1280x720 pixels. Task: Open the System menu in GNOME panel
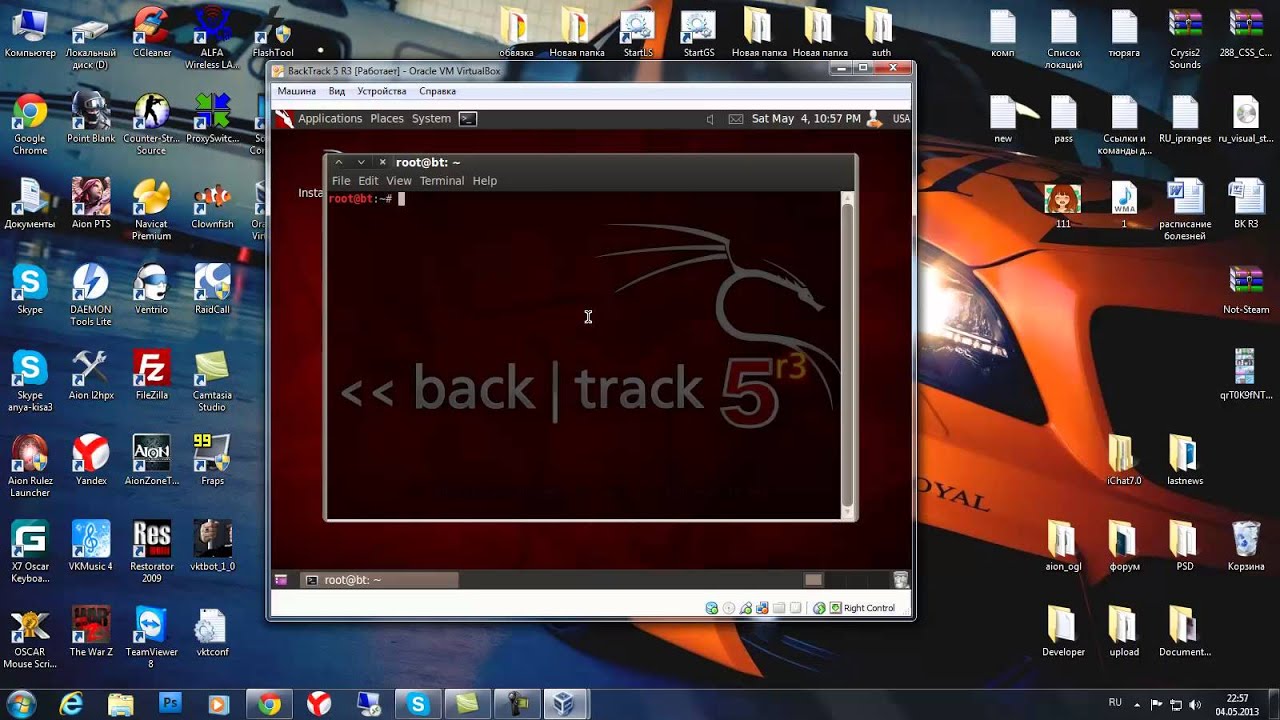coord(431,118)
